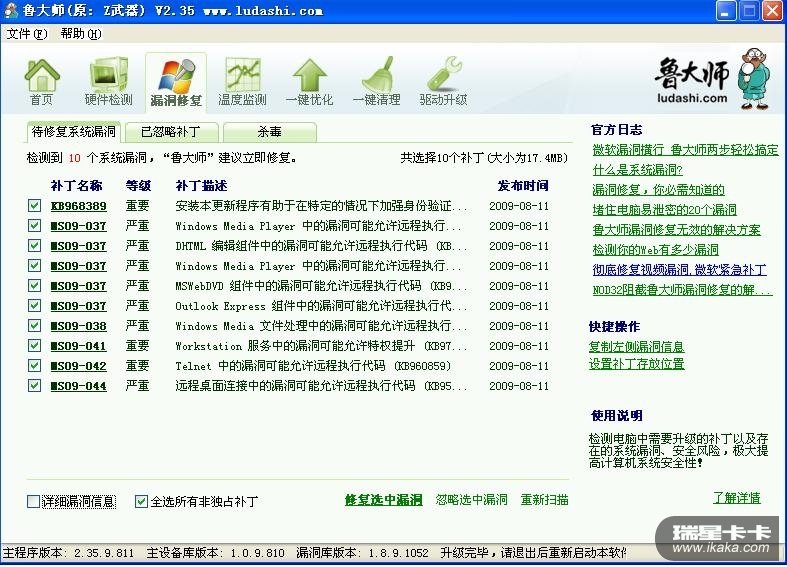
Task: Uncheck the MSWebDVD 组件 patch checkbox
Action: pos(34,286)
